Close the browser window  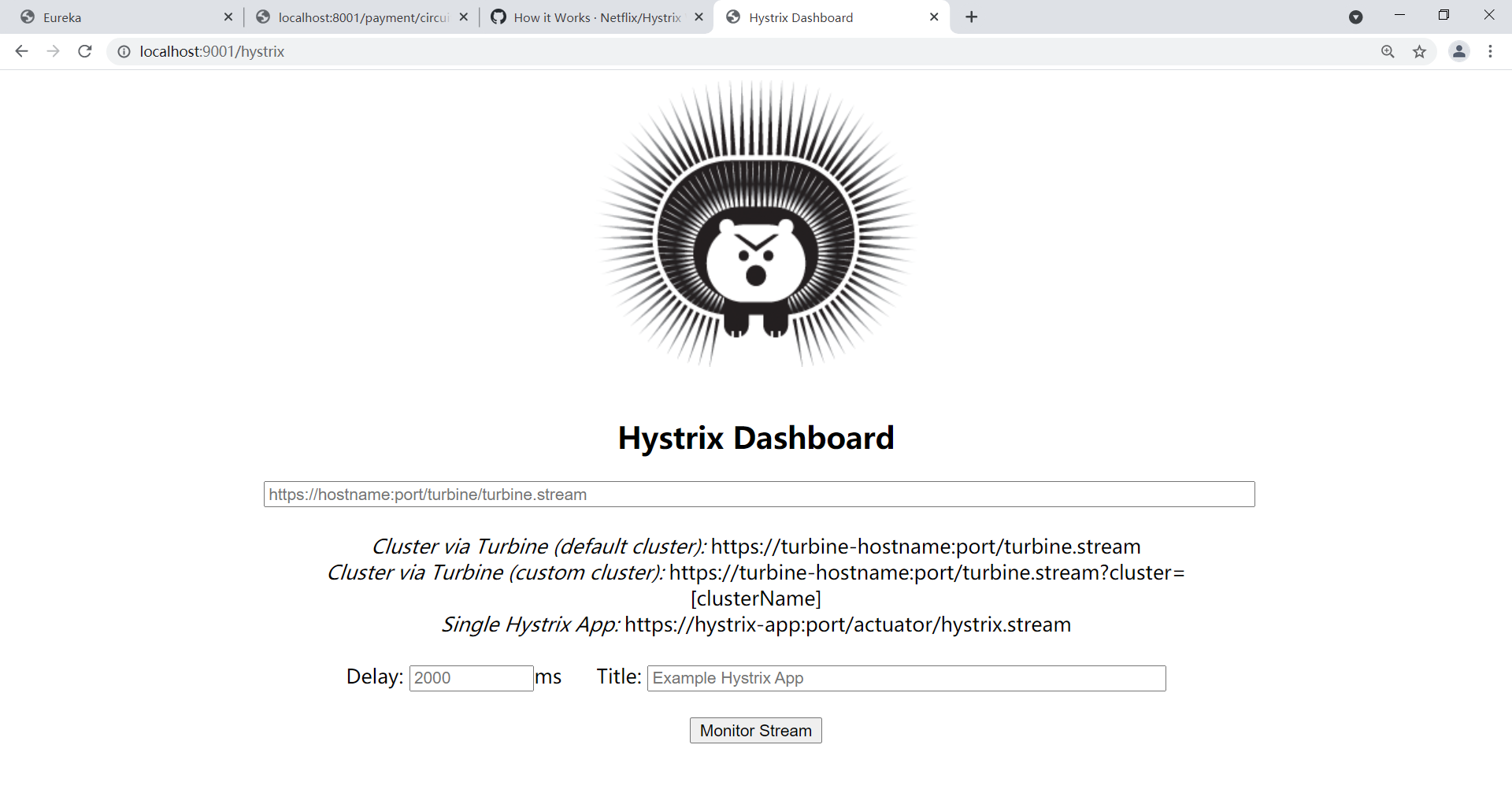click(x=1488, y=15)
